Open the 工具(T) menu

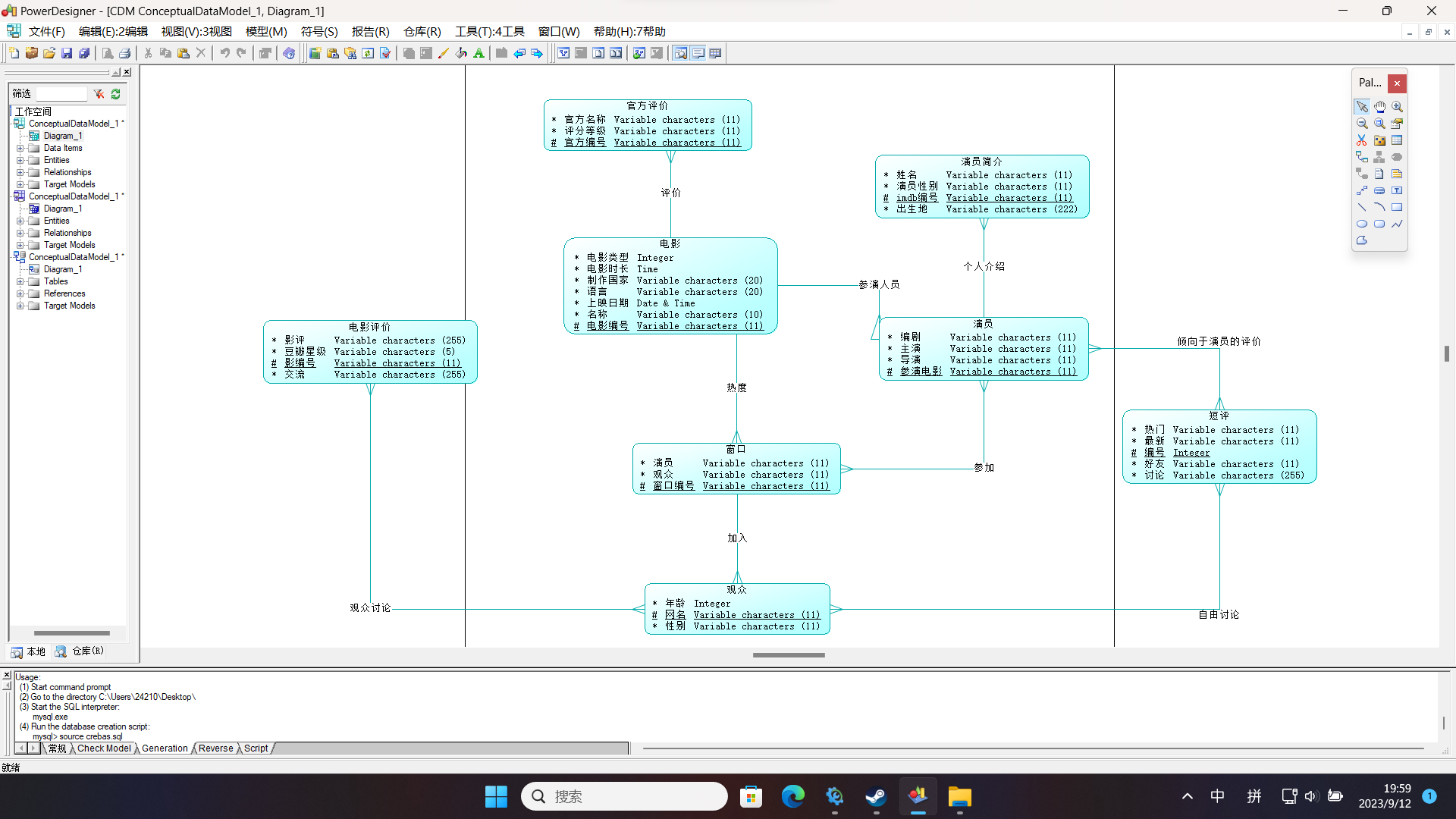pos(489,31)
